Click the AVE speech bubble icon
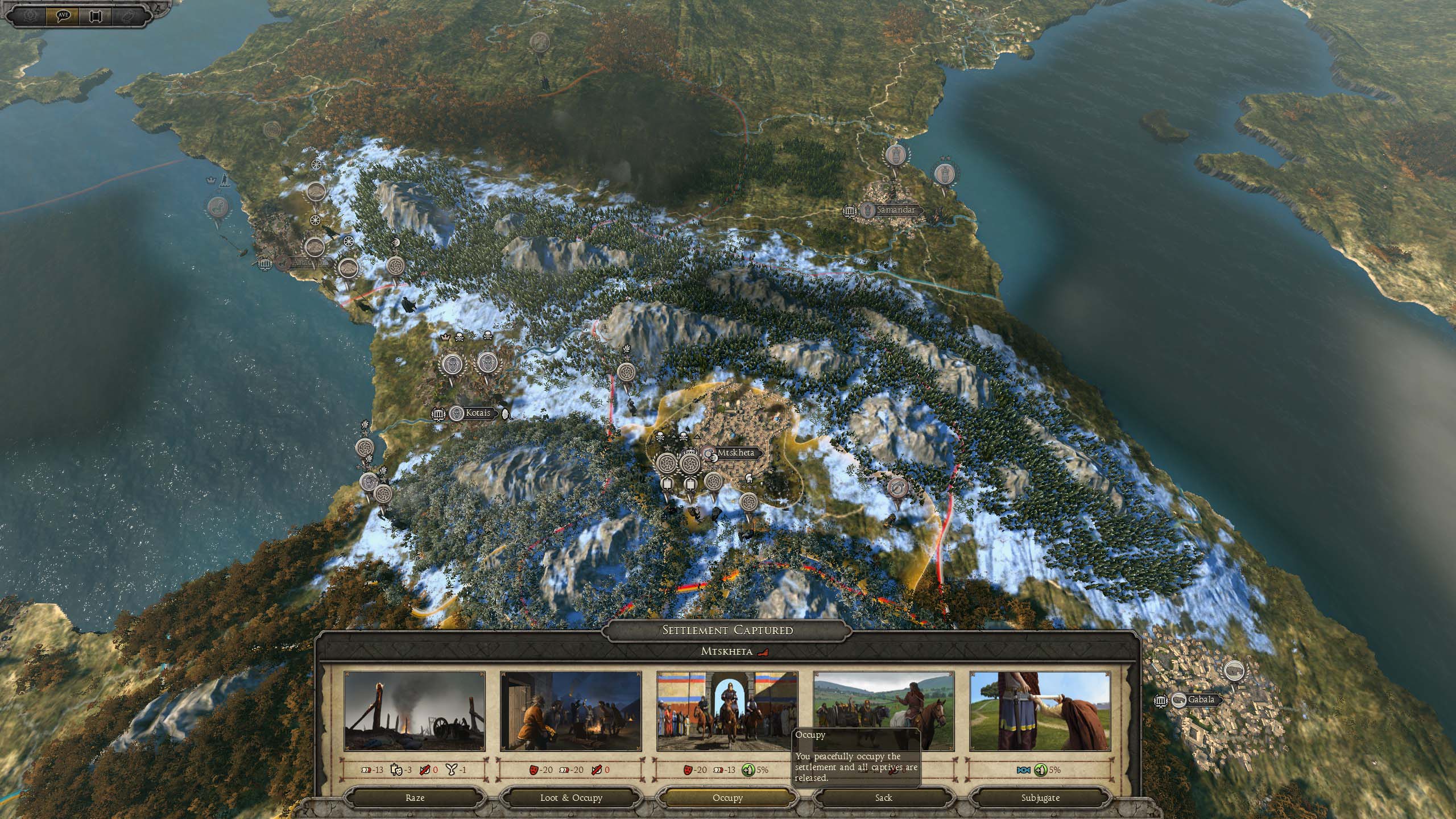The width and height of the screenshot is (1456, 819). click(x=64, y=15)
